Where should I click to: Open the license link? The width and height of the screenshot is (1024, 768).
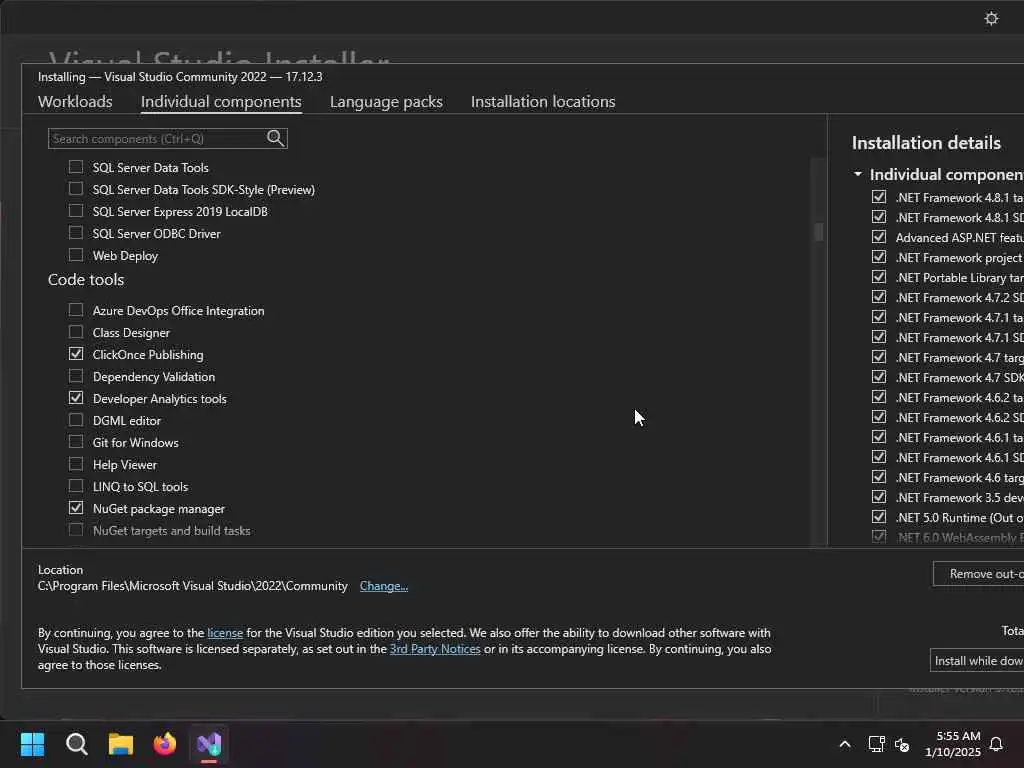(x=225, y=633)
